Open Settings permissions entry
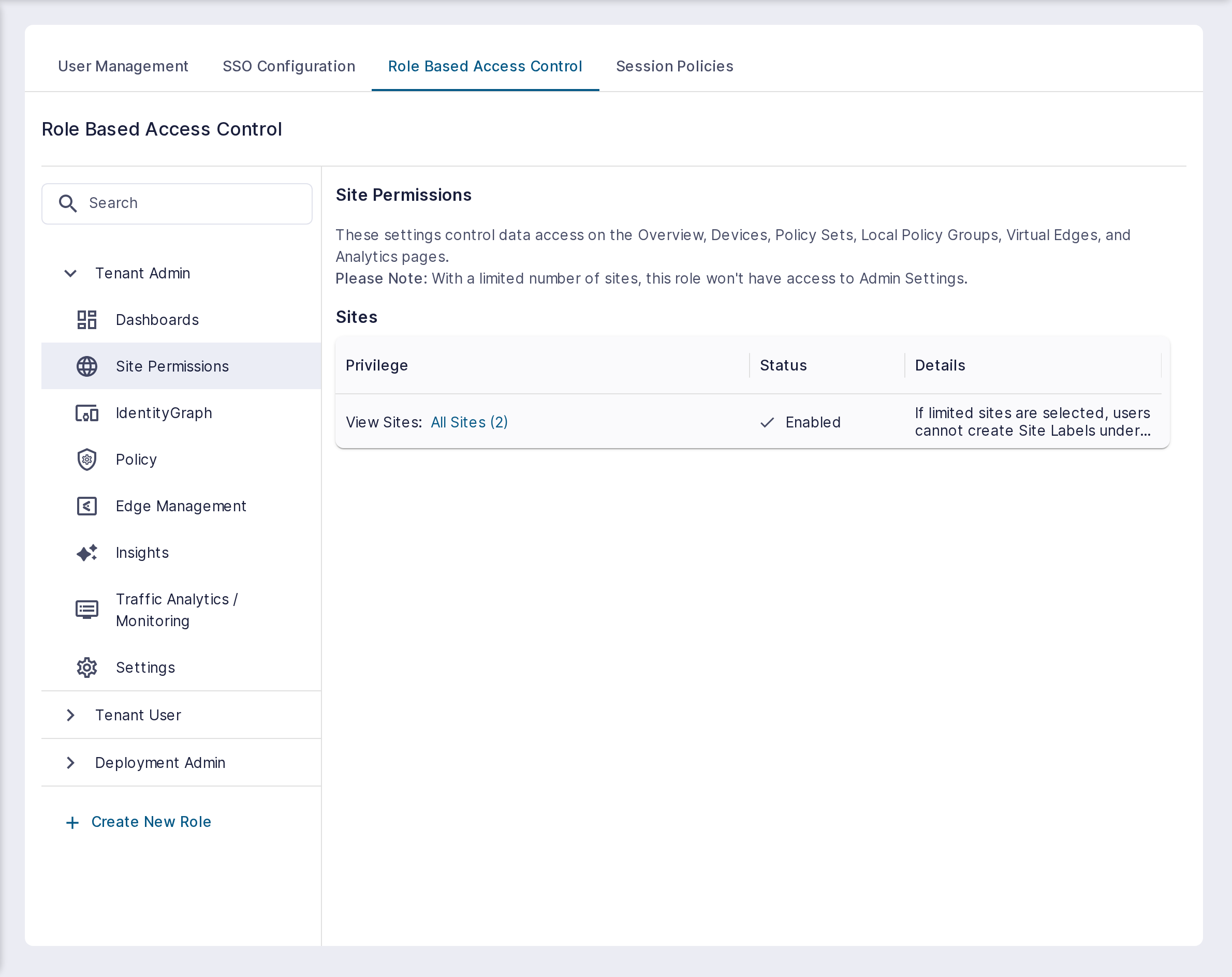This screenshot has height=977, width=1232. click(181, 668)
